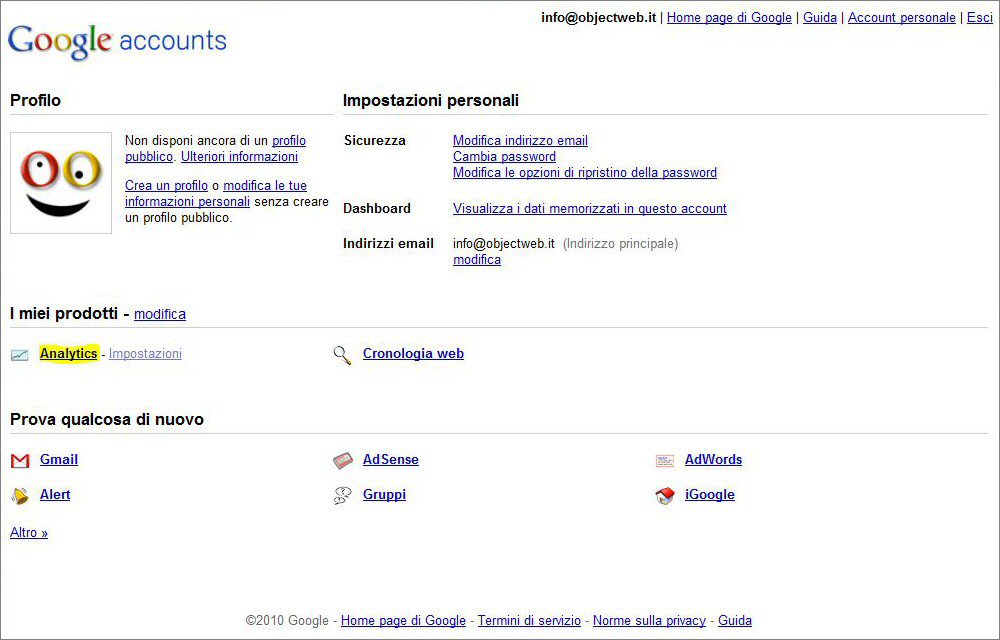This screenshot has height=640, width=1000.
Task: Sign out using the Esci link
Action: [979, 18]
